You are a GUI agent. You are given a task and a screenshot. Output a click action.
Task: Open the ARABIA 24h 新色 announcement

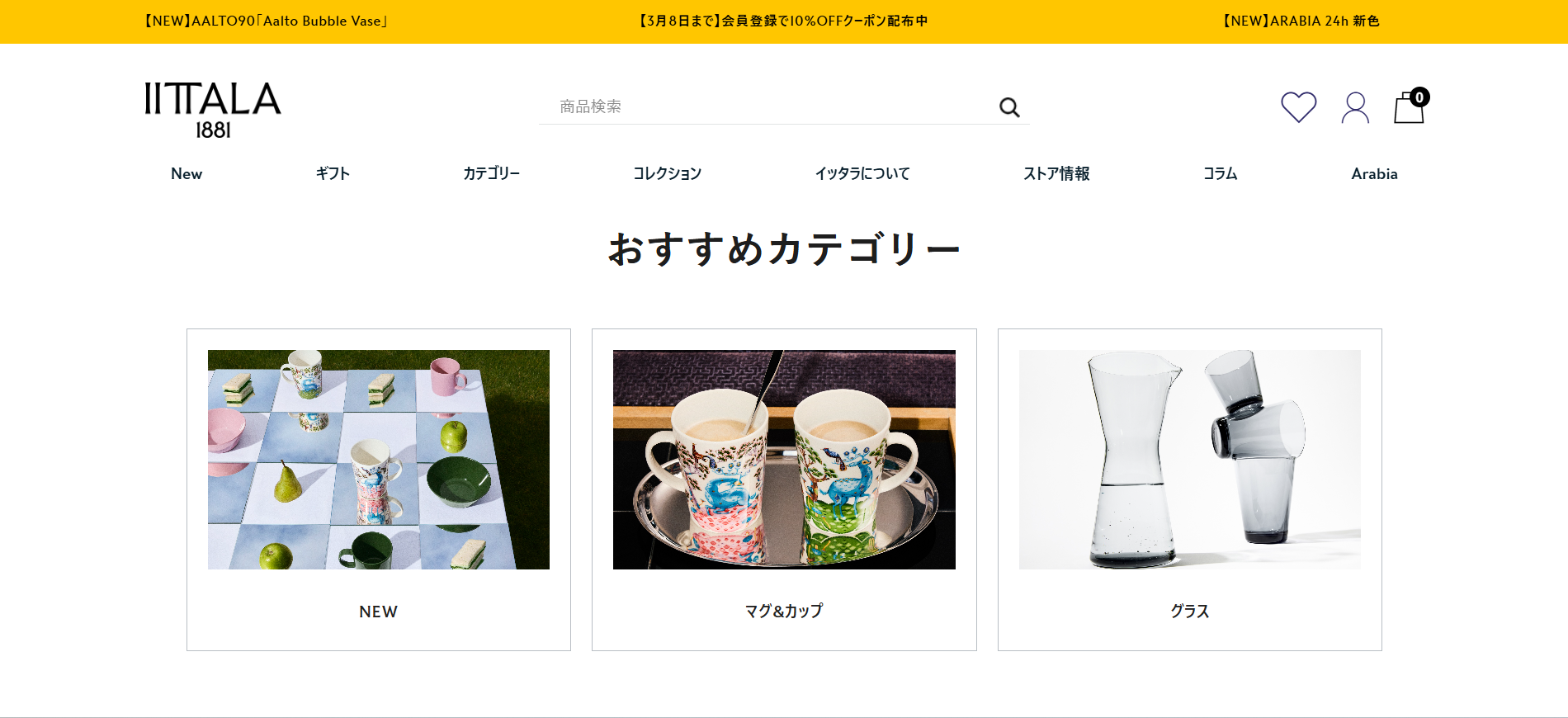pos(1301,21)
